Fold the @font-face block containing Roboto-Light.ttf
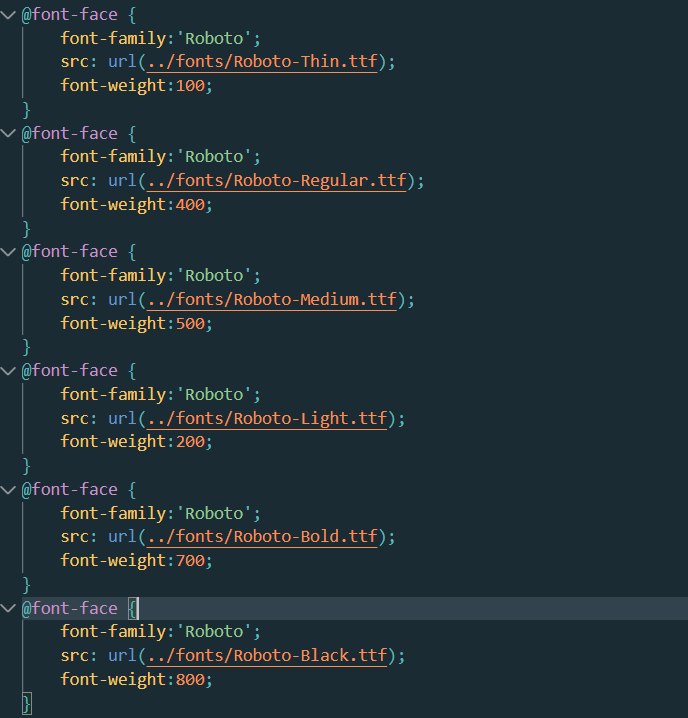 pyautogui.click(x=8, y=371)
